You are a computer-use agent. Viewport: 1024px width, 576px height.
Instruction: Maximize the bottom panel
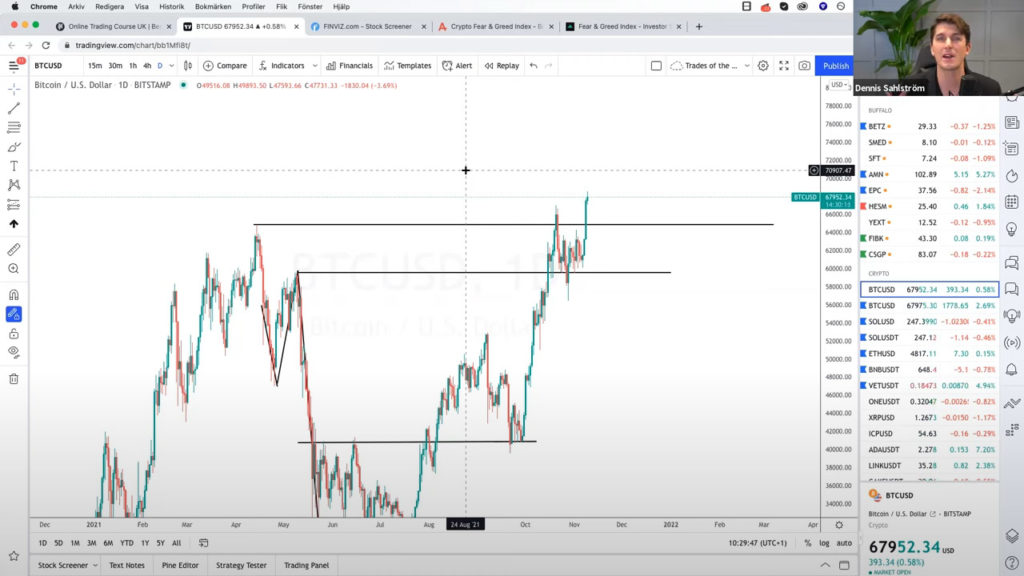point(844,565)
